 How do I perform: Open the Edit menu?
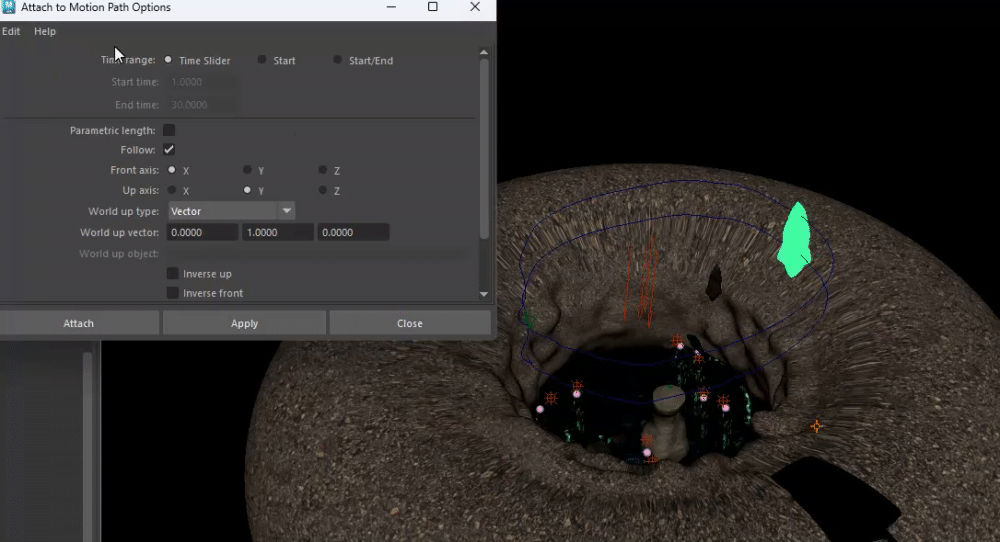[x=11, y=31]
